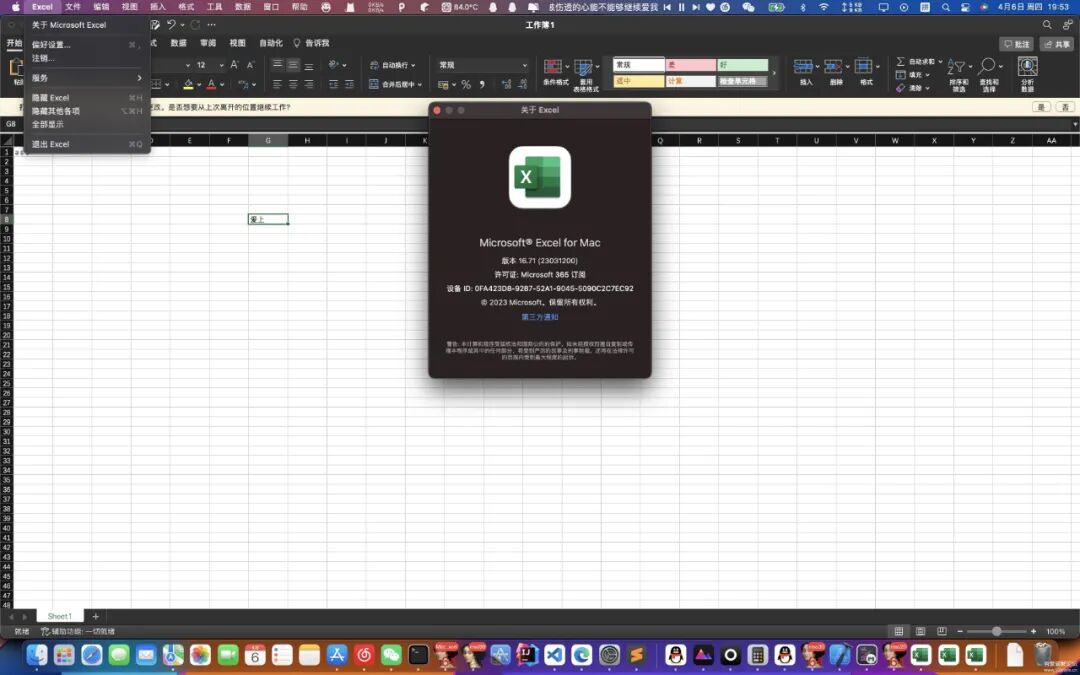Image resolution: width=1080 pixels, height=675 pixels.
Task: Click the insert cells (插入) icon
Action: (803, 67)
